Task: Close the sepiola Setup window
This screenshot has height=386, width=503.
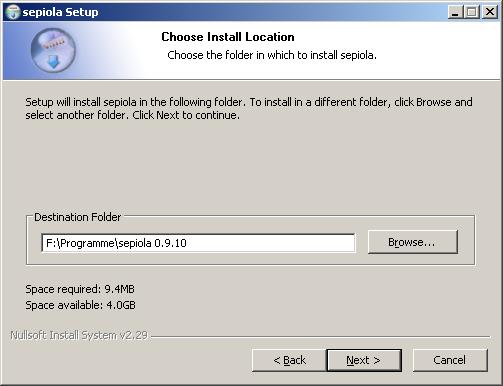Action: click(x=490, y=12)
